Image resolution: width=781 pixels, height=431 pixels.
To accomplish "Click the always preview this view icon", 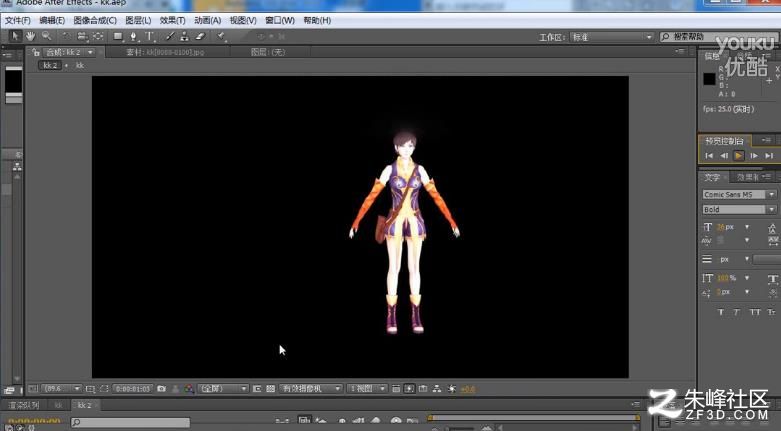I will [33, 389].
